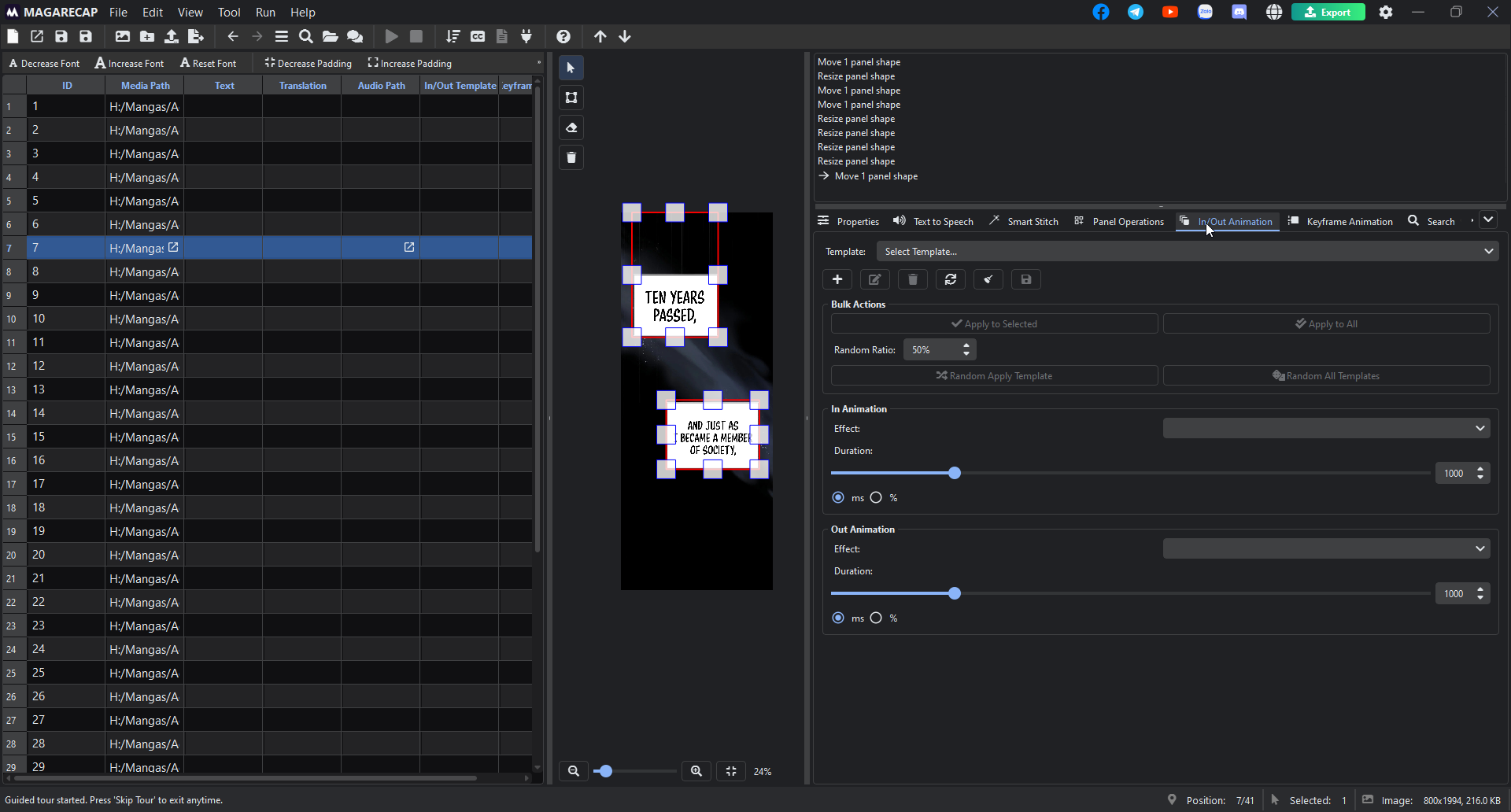This screenshot has height=812, width=1511.
Task: Click the In Animation duration slider handle
Action: [955, 473]
